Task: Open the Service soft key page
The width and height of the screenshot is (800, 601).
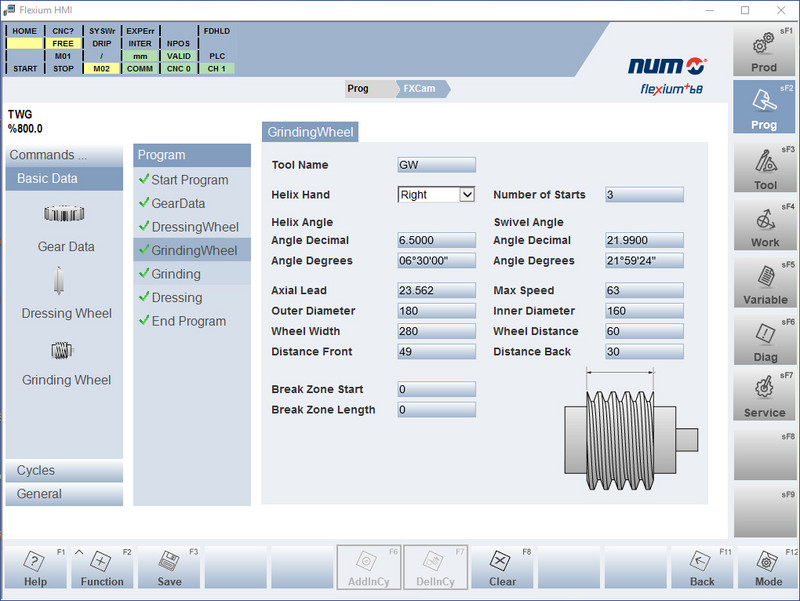Action: click(x=764, y=396)
